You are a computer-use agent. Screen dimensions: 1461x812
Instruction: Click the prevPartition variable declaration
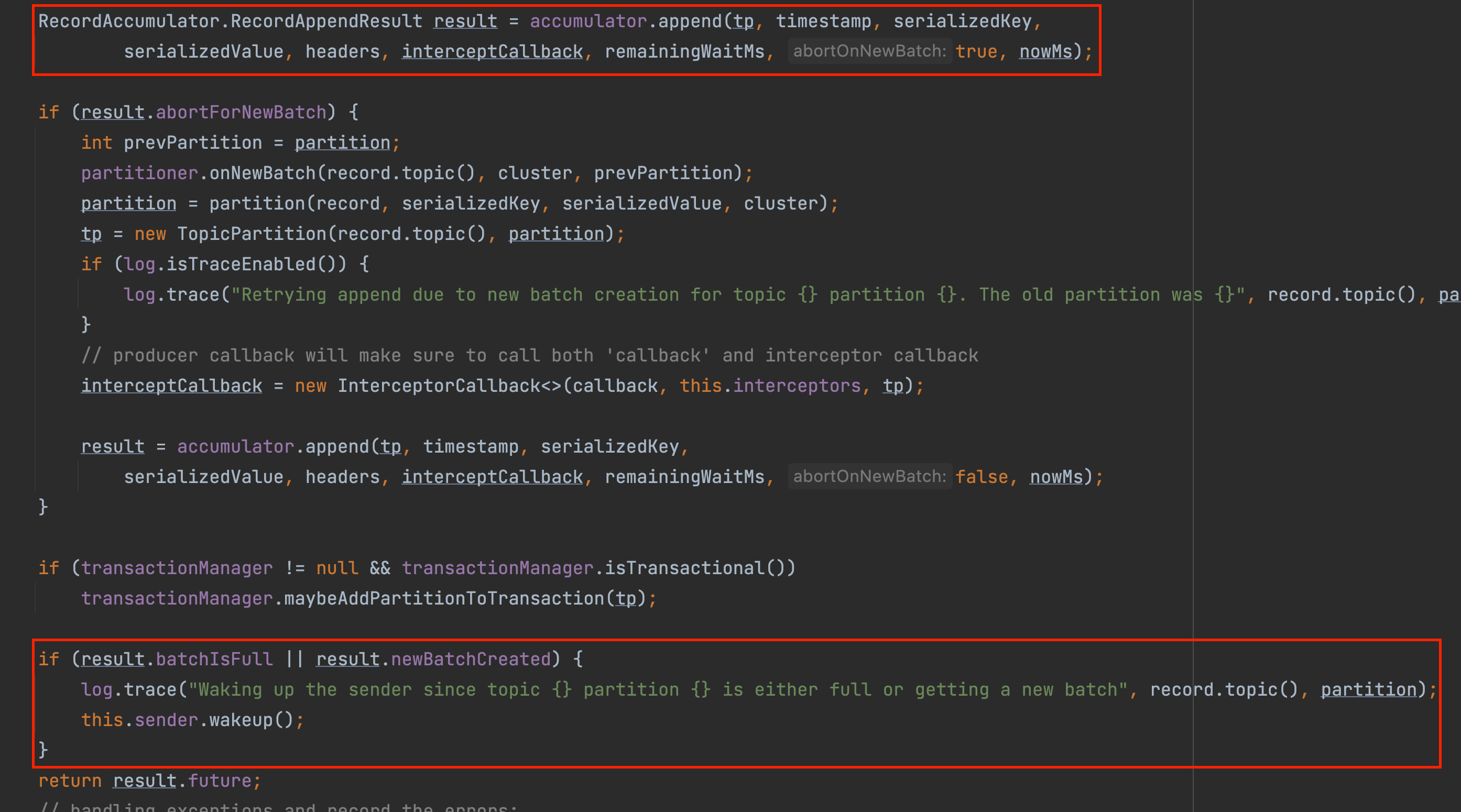tap(193, 142)
